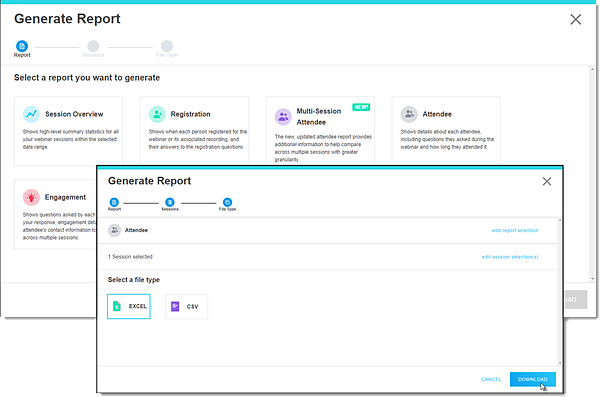Click the CANCEL button

[491, 379]
